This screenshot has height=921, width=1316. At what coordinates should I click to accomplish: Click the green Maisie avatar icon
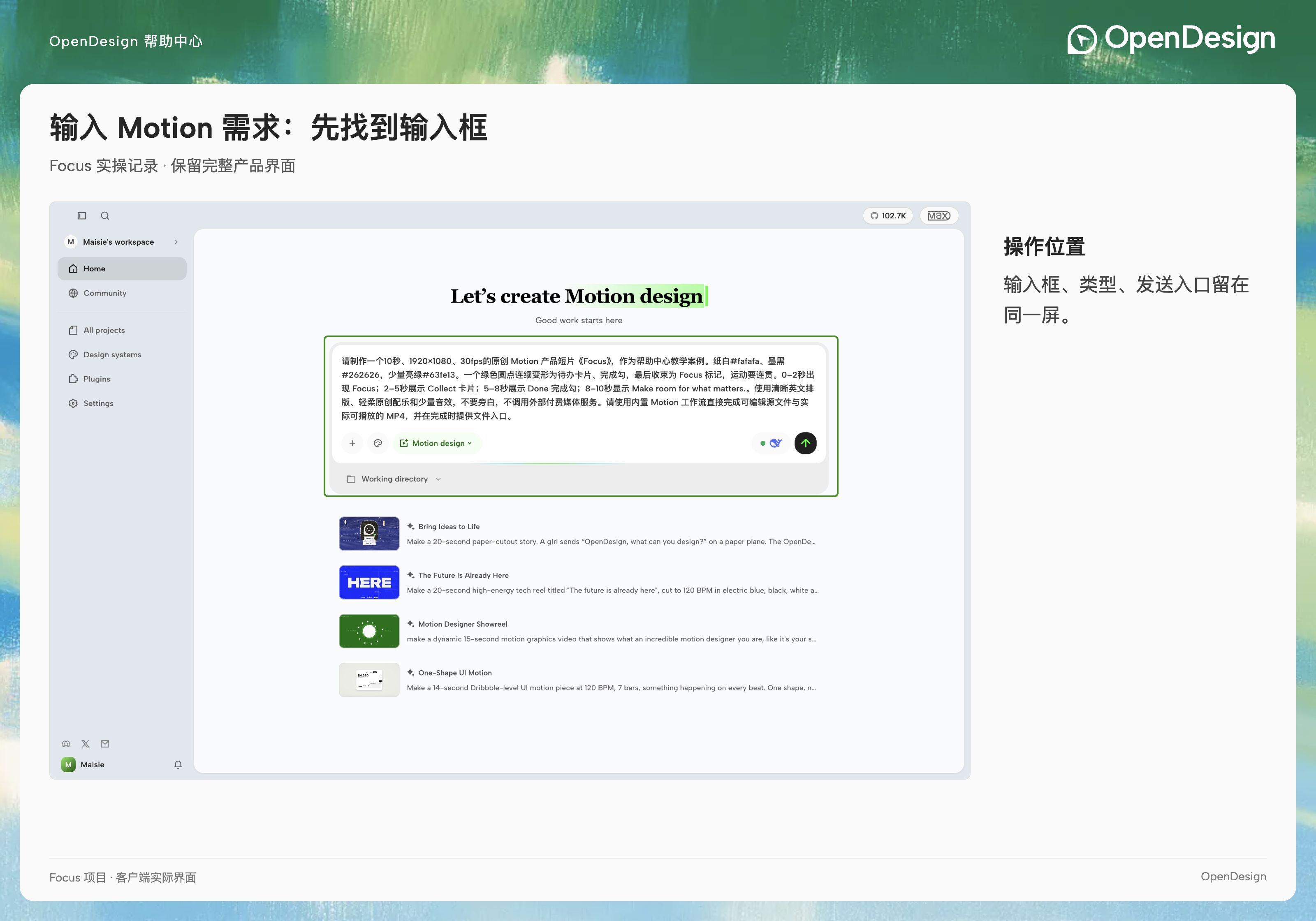click(68, 764)
